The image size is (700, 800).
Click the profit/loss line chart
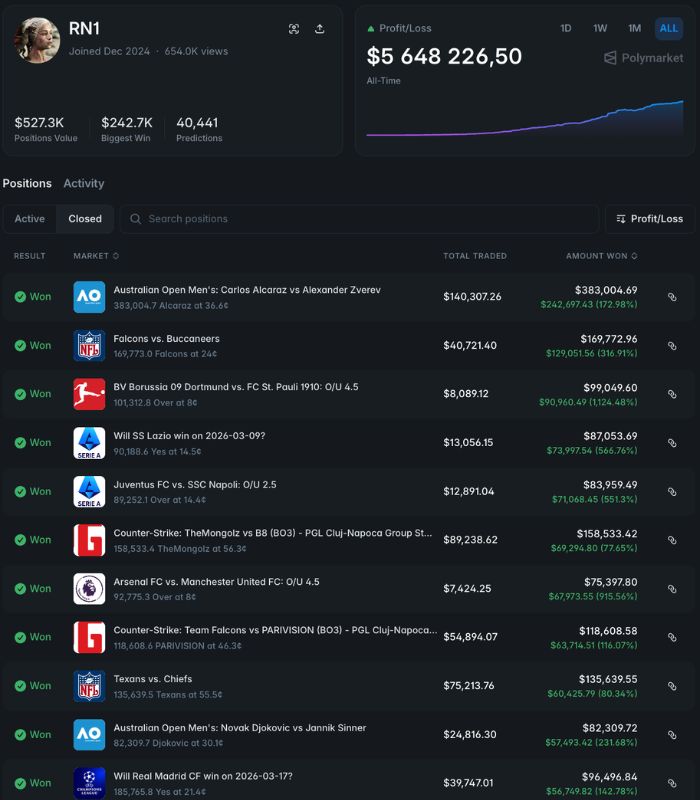click(524, 118)
